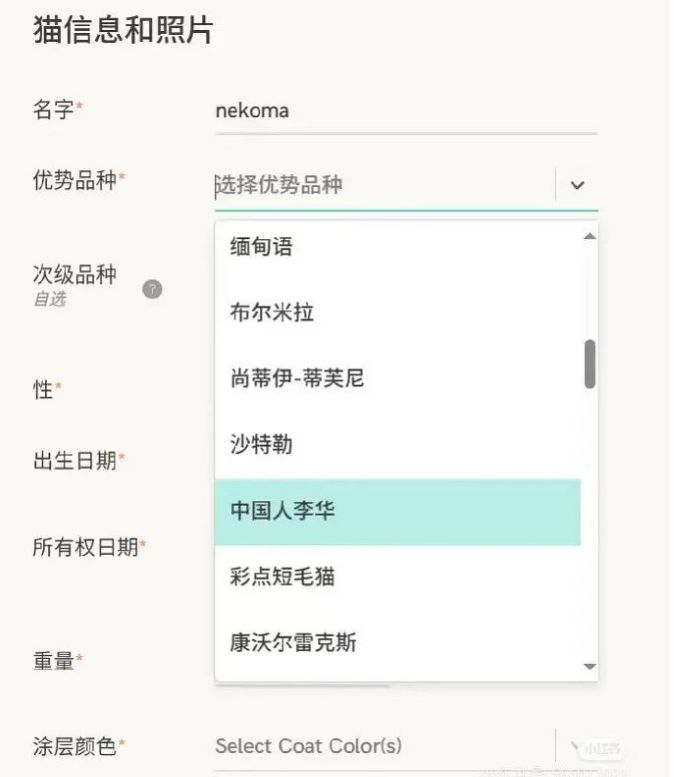
Task: Click the 所有权日期 field label
Action: 85,547
